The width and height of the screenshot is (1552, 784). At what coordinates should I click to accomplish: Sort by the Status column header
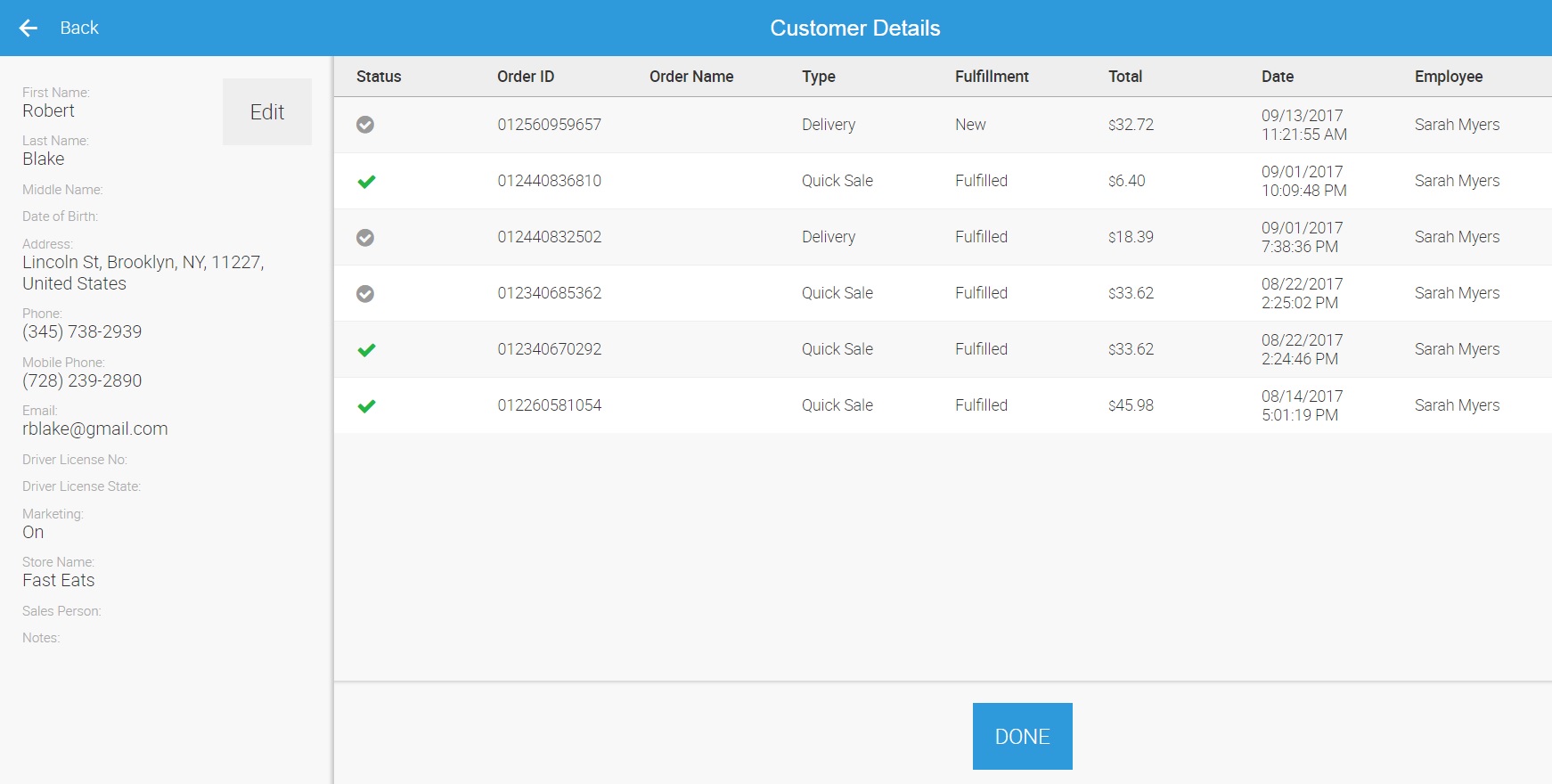point(379,77)
